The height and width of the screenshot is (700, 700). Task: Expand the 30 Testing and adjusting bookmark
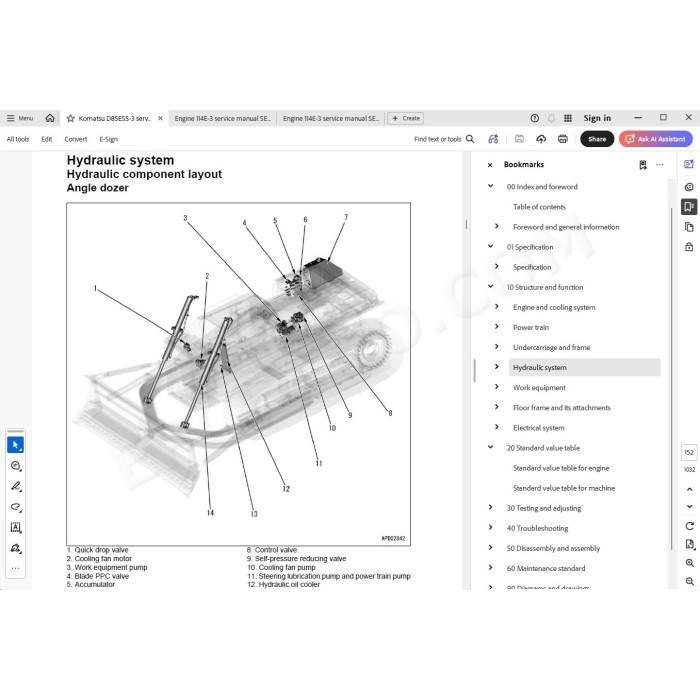(x=490, y=508)
